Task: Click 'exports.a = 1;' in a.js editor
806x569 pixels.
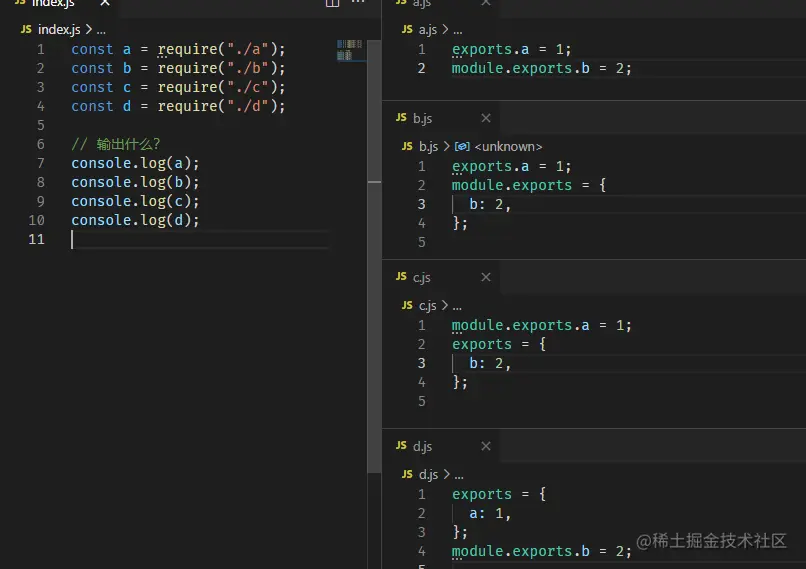Action: tap(511, 50)
